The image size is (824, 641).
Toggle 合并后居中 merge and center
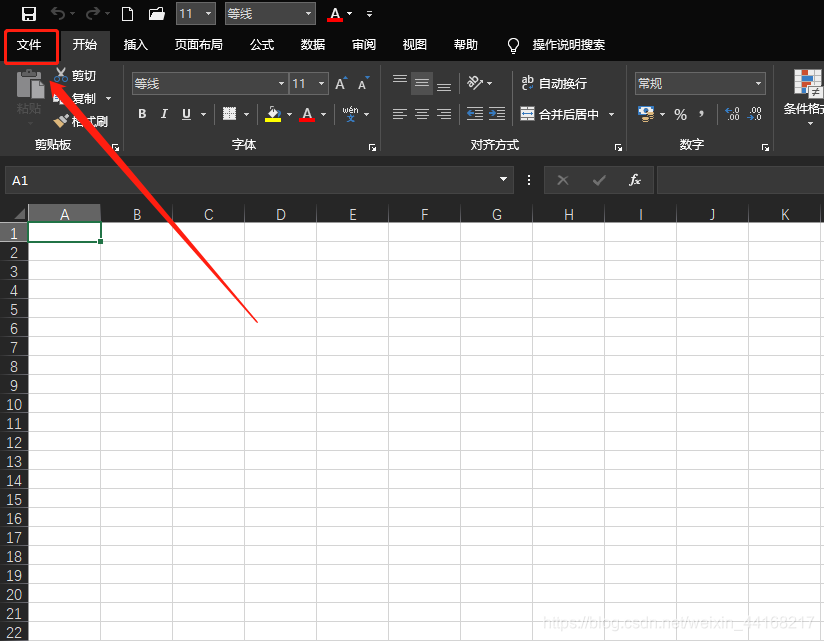560,114
